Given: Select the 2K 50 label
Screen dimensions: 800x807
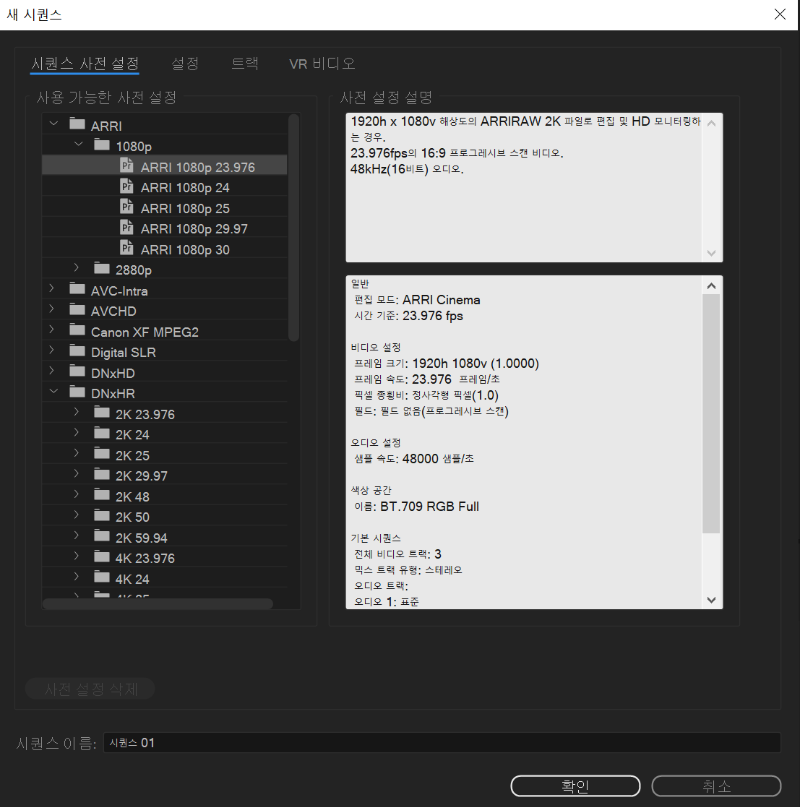Looking at the screenshot, I should 132,517.
